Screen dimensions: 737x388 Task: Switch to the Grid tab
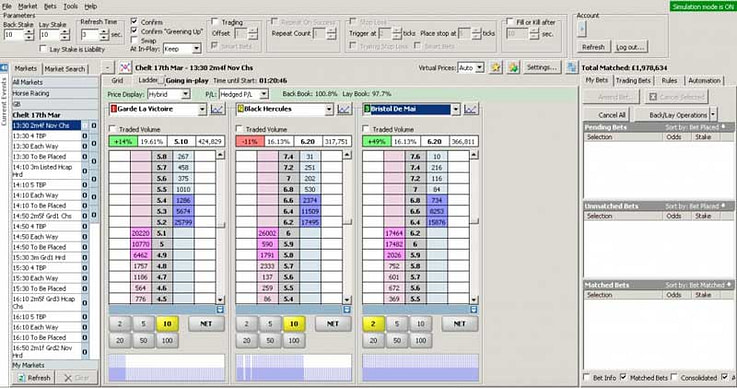point(118,80)
